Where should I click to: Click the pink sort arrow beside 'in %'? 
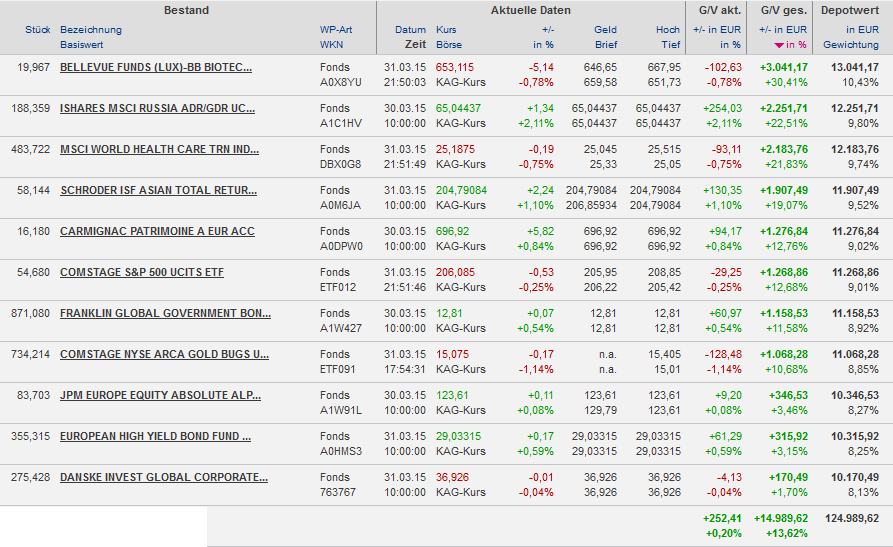click(x=778, y=46)
